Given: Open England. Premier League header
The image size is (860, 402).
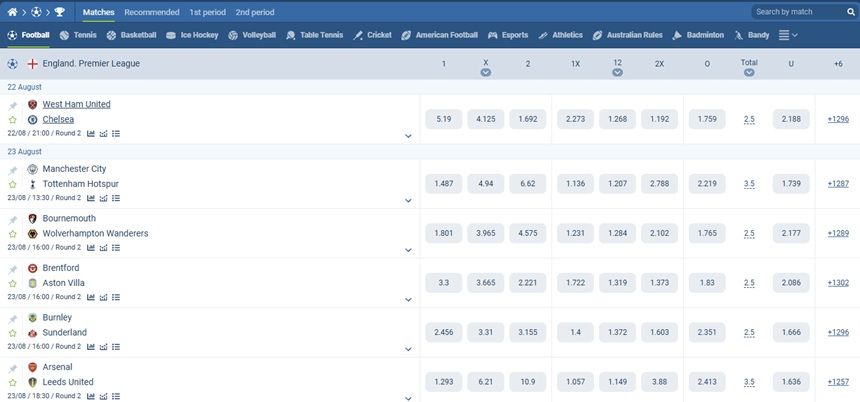Looking at the screenshot, I should (x=91, y=64).
